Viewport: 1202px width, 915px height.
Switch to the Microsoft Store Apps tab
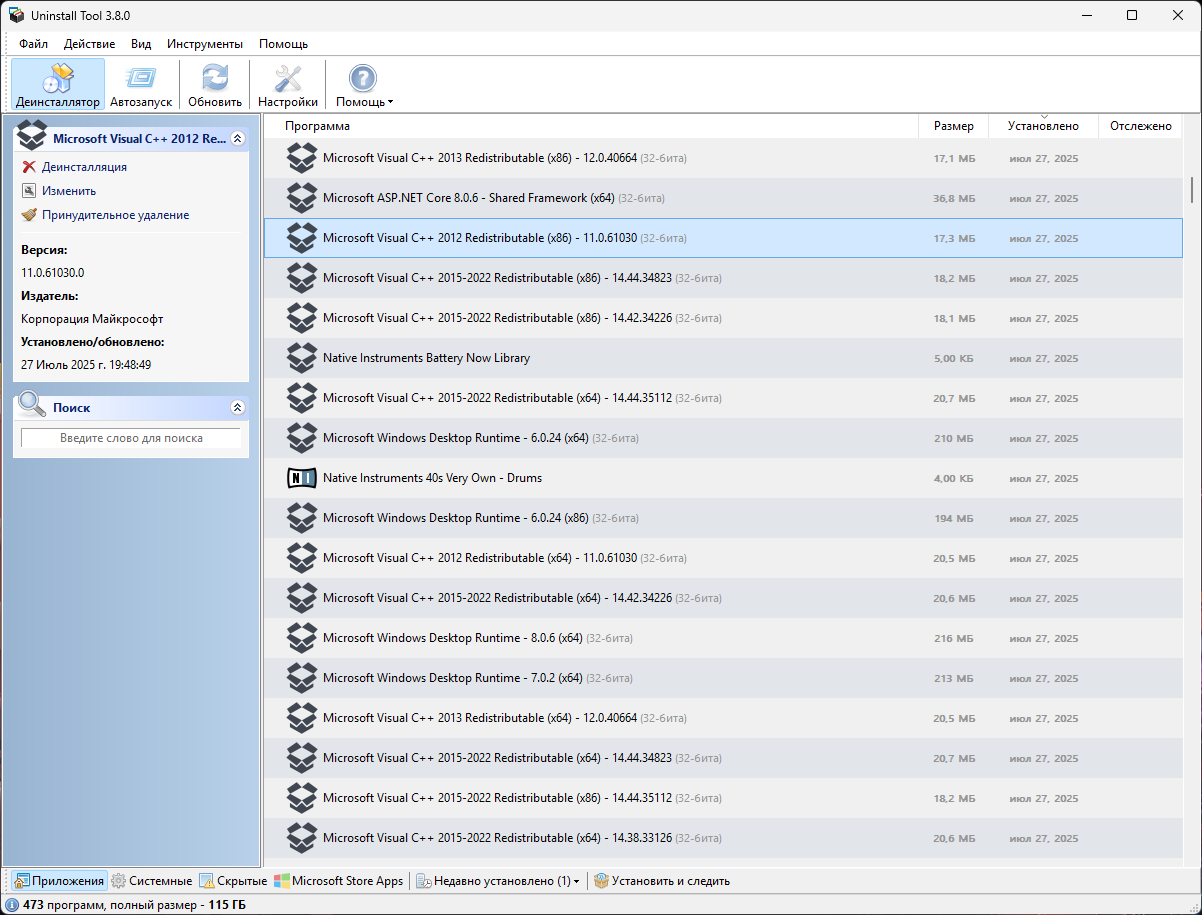[x=339, y=881]
